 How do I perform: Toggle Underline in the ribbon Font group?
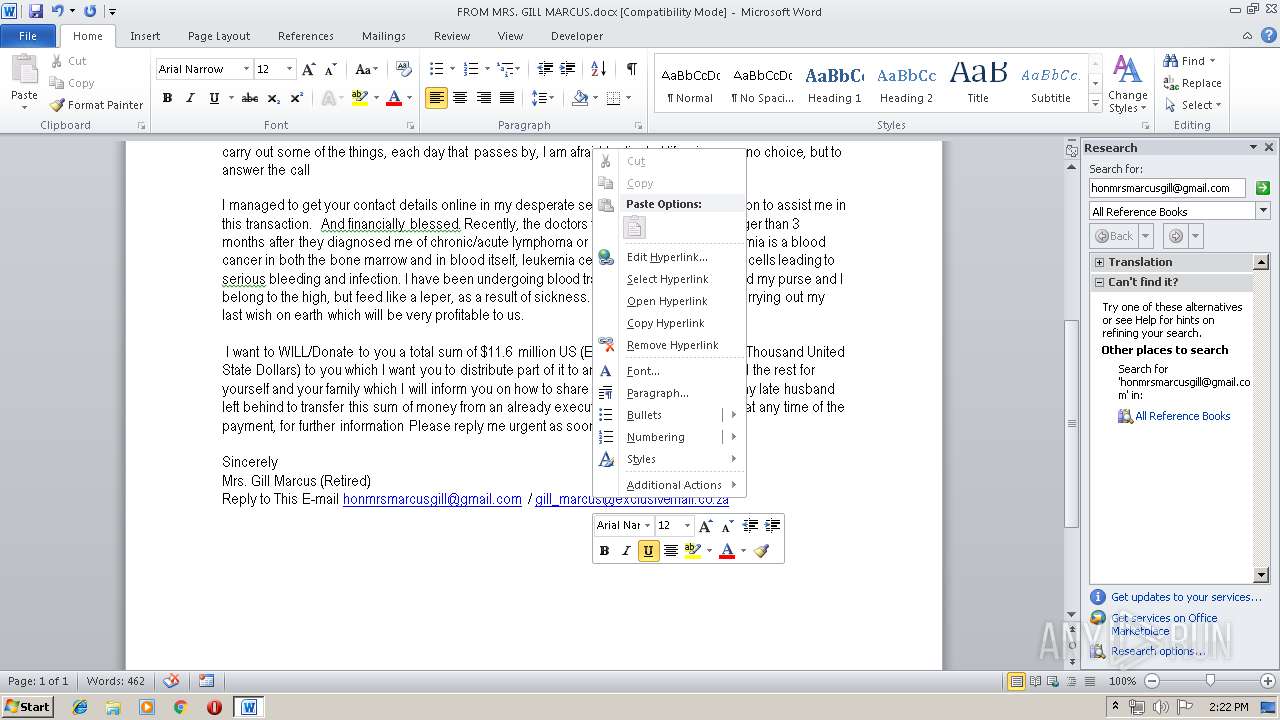pyautogui.click(x=213, y=98)
